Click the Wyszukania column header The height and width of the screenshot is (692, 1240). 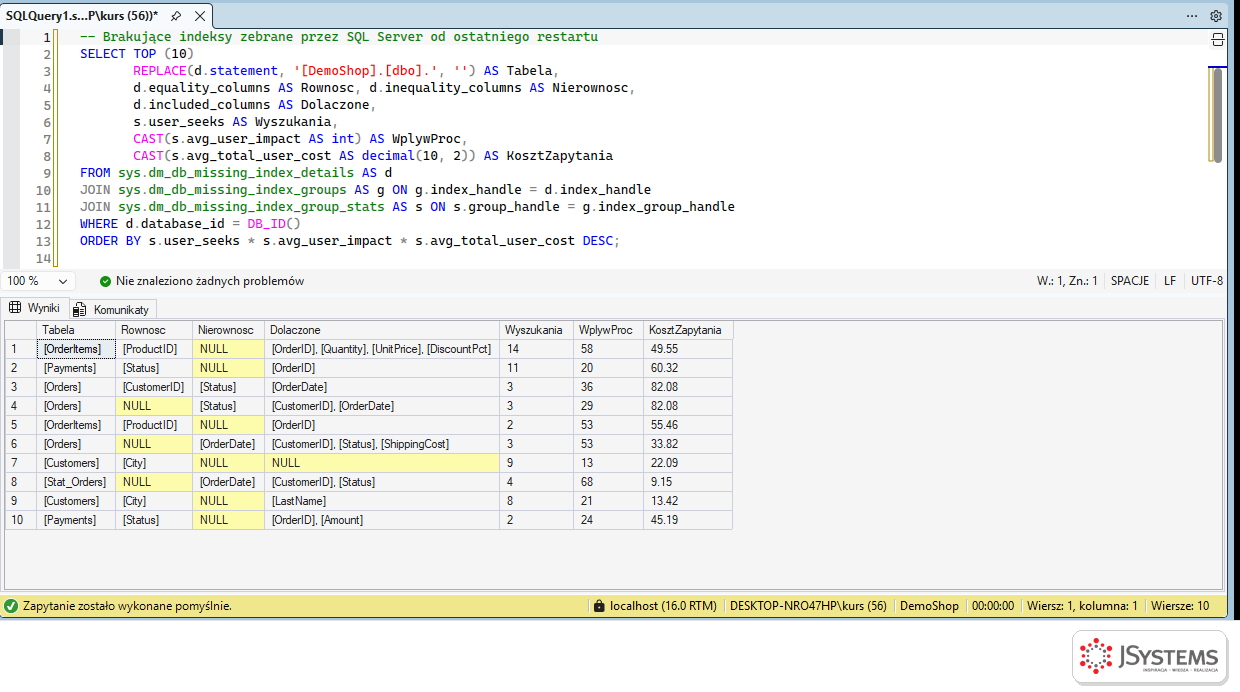[536, 330]
